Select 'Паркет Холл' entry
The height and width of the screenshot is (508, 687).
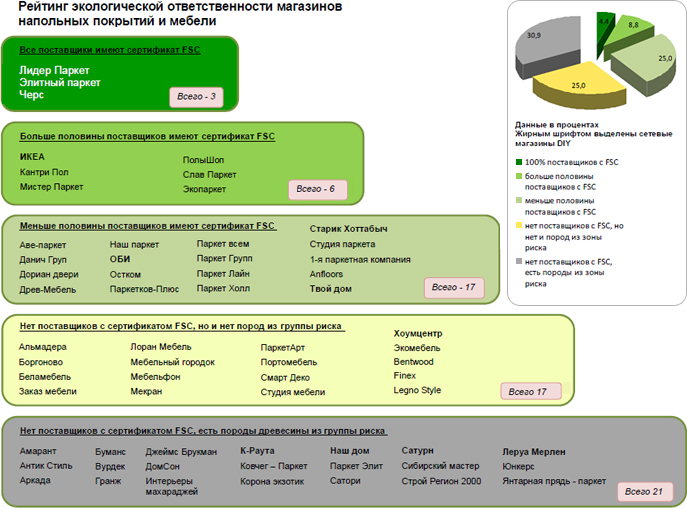pos(223,288)
